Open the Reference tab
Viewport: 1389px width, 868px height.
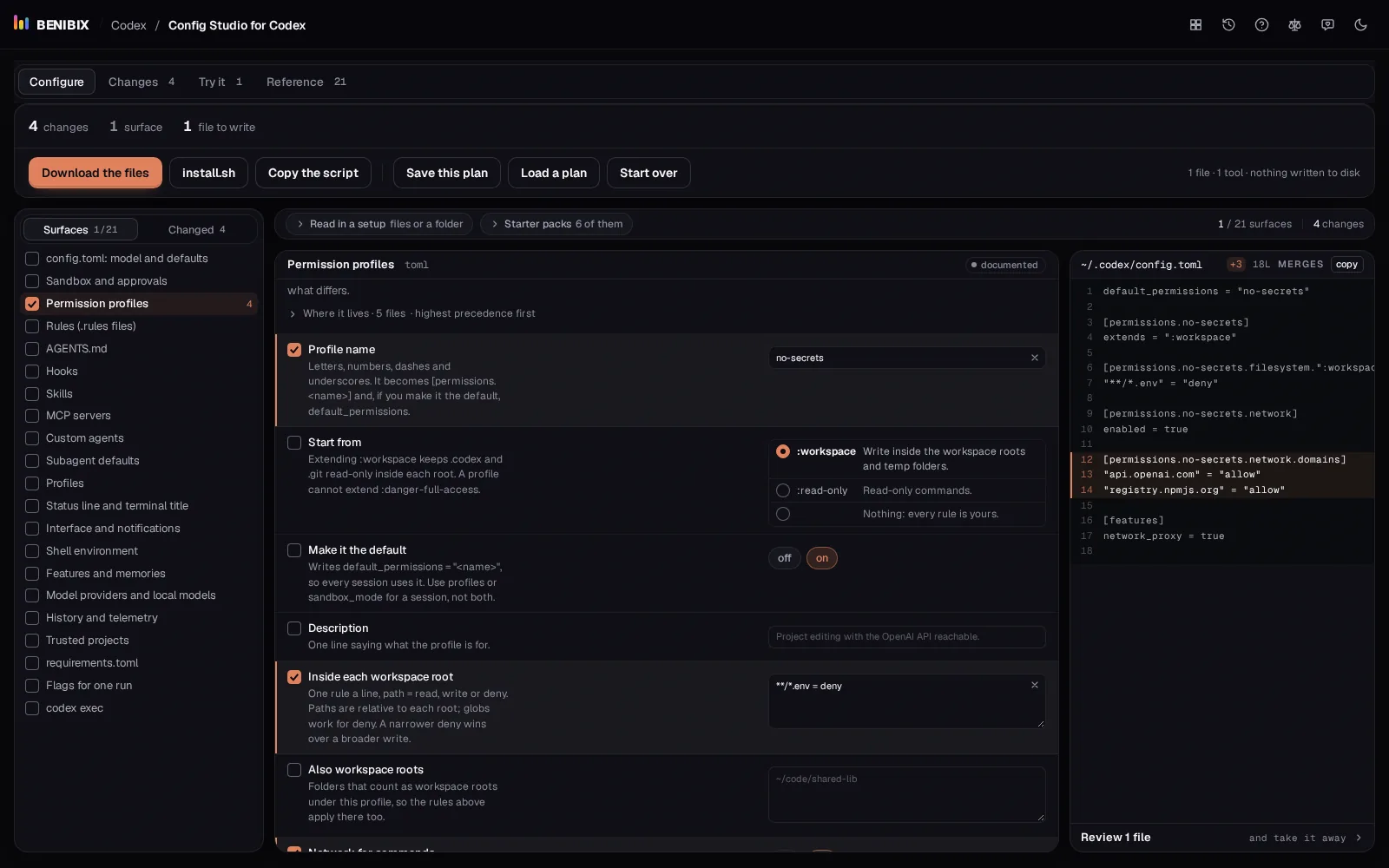point(306,82)
